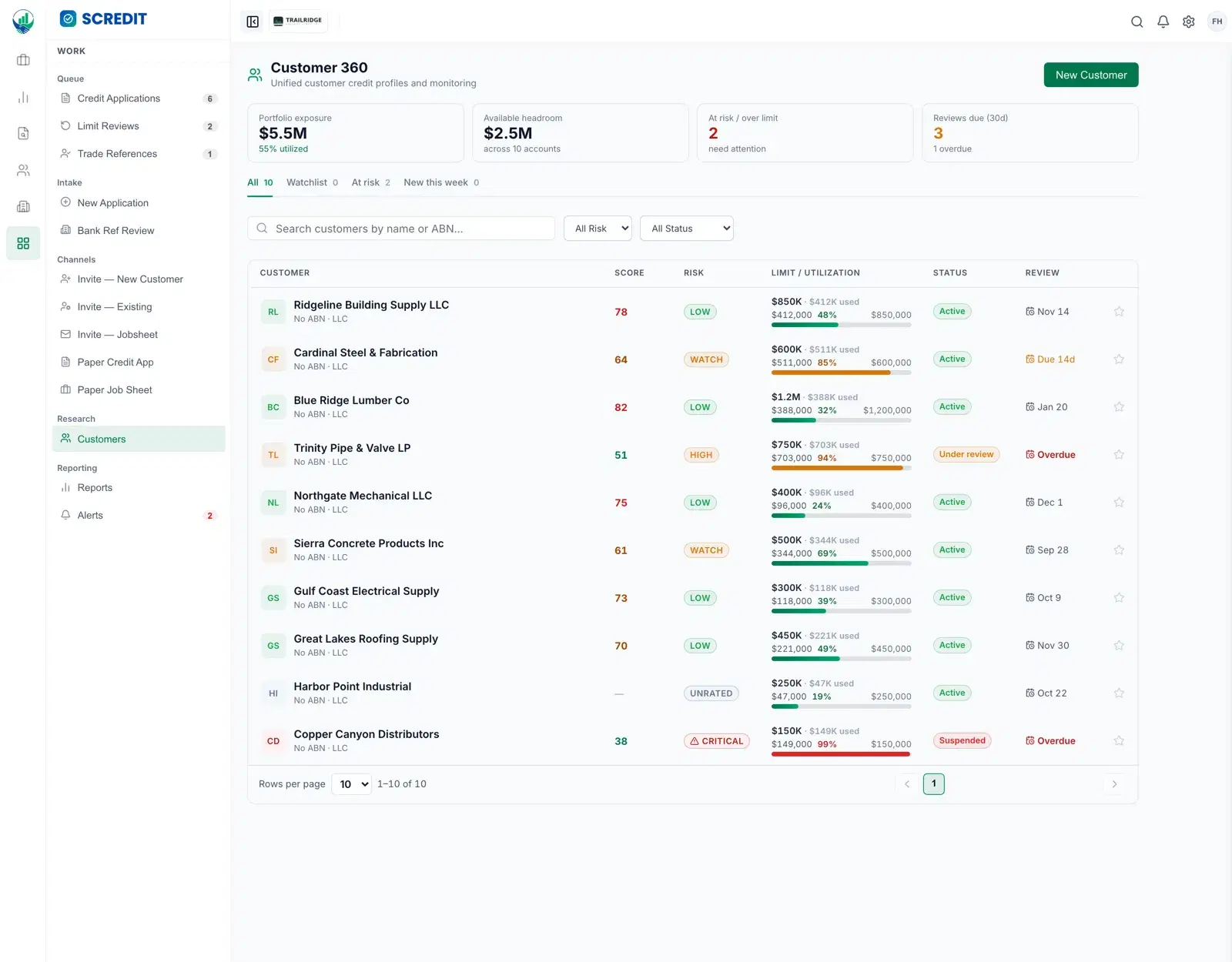Open Trade References in the sidebar
This screenshot has height=962, width=1232.
pos(139,154)
